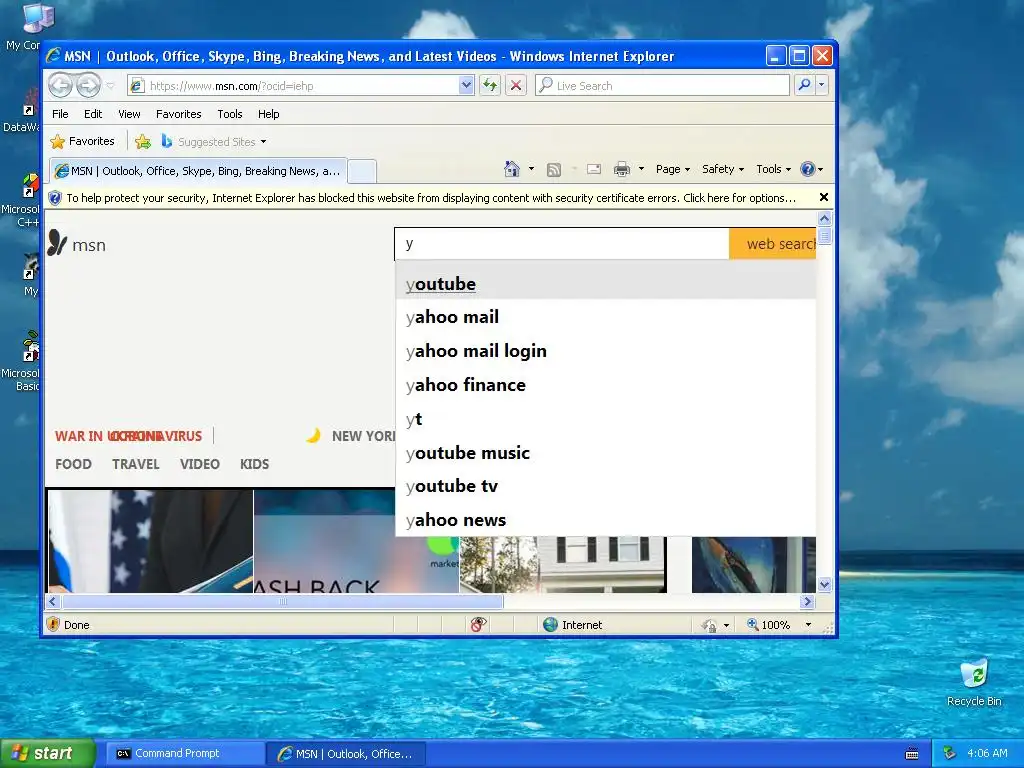1024x768 pixels.
Task: Click the Live Search magnifier button
Action: click(805, 85)
